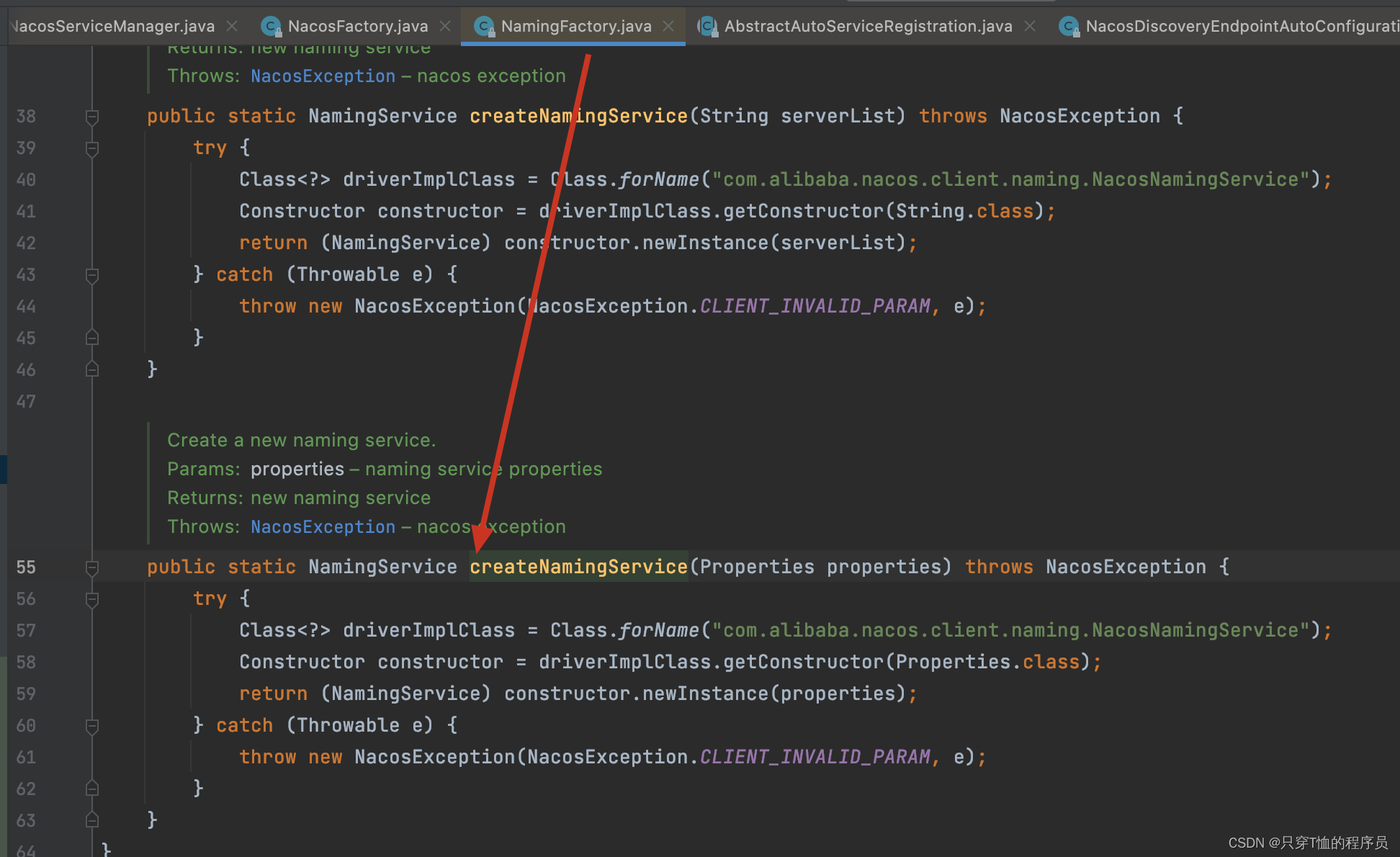Click getConstructor(Properties.class) on line 58
Viewport: 1400px width, 857px height.
click(907, 662)
